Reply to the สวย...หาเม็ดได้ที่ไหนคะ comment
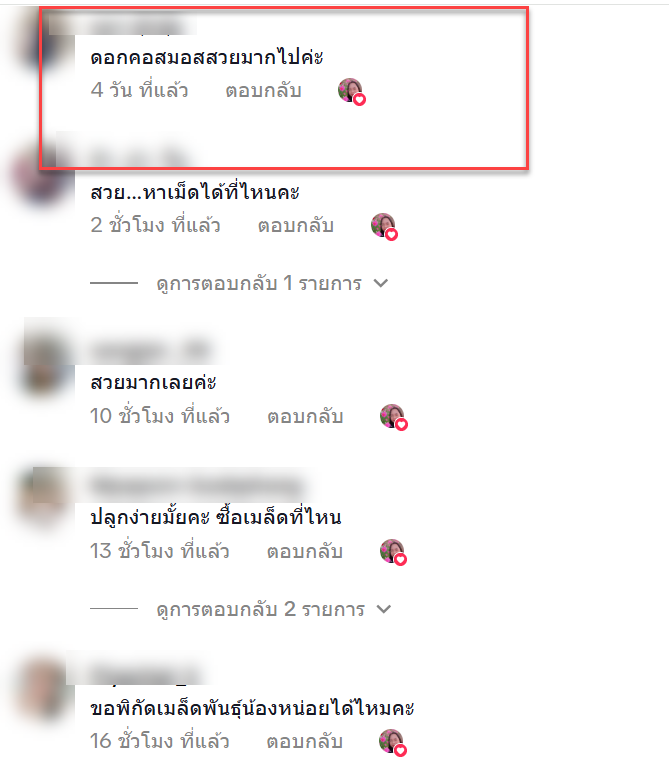The image size is (669, 778). pos(296,226)
